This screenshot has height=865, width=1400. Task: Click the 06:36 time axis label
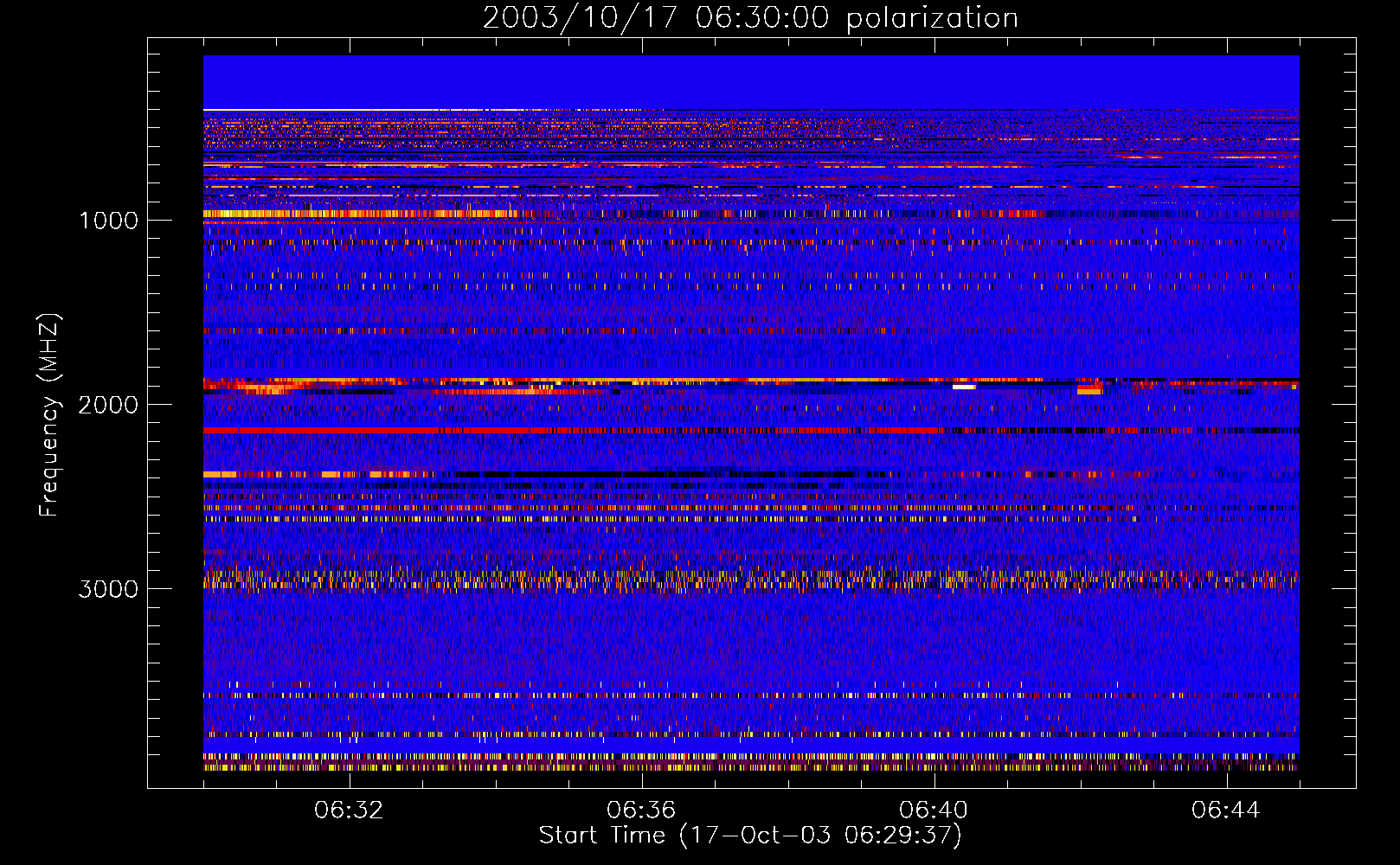641,811
